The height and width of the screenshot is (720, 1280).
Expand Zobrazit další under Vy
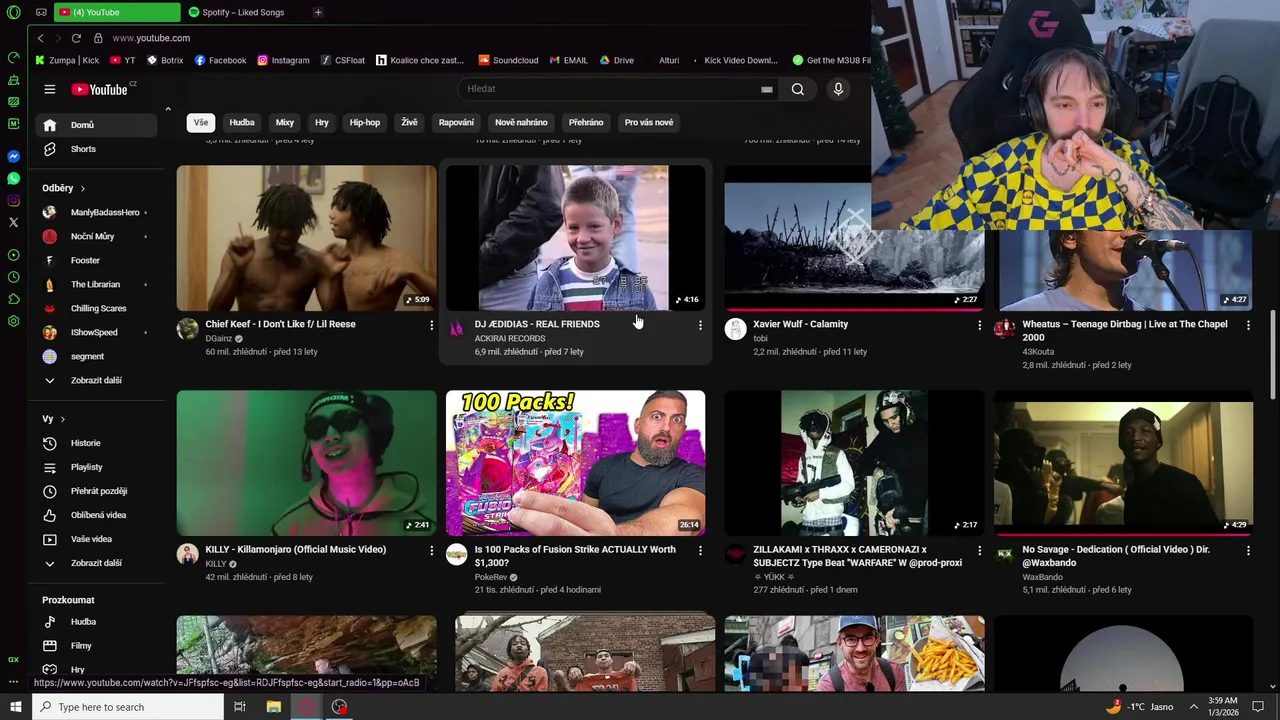click(x=97, y=563)
